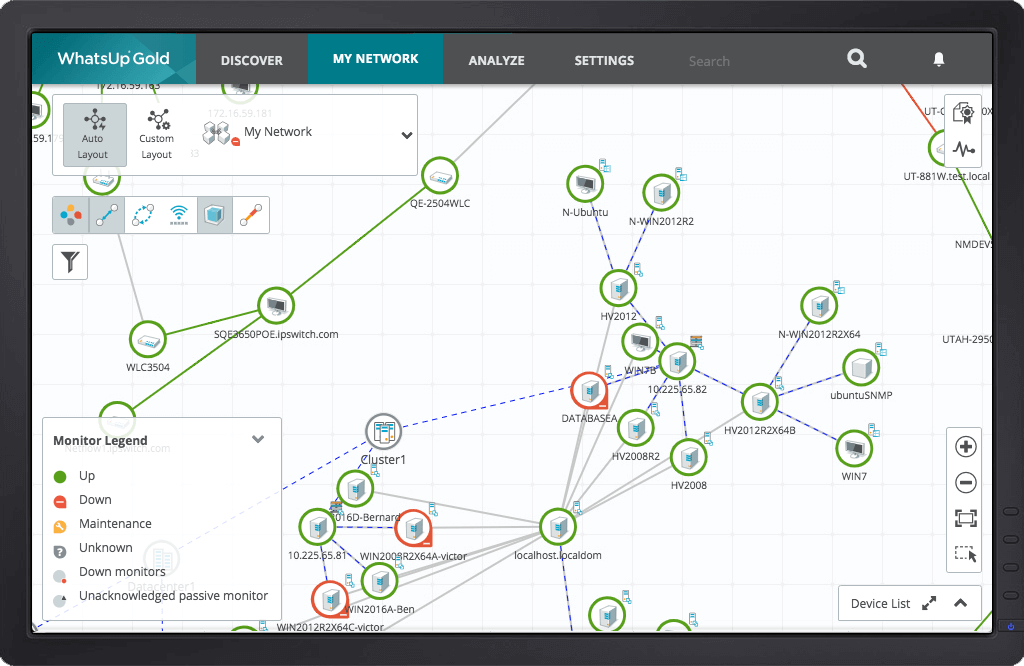Select the 10.225.65.81 server node
Viewport: 1024px width, 666px height.
(317, 527)
